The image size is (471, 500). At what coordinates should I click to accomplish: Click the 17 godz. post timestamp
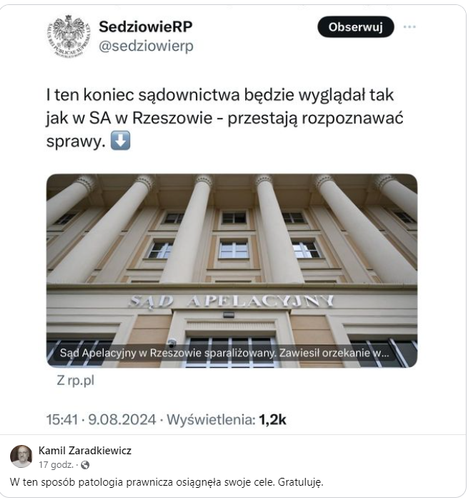click(56, 465)
